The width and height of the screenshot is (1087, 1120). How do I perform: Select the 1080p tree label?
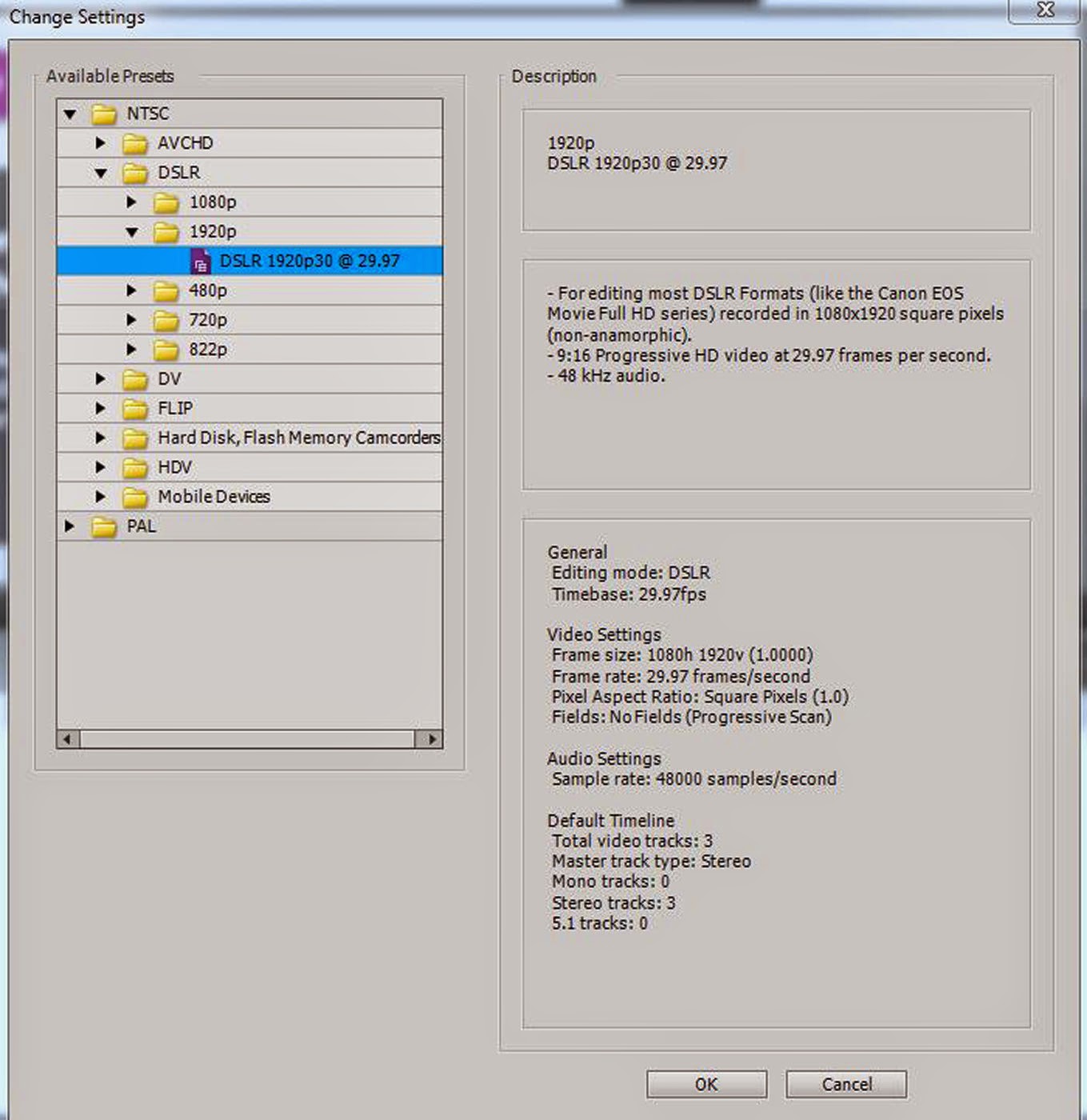pyautogui.click(x=213, y=202)
